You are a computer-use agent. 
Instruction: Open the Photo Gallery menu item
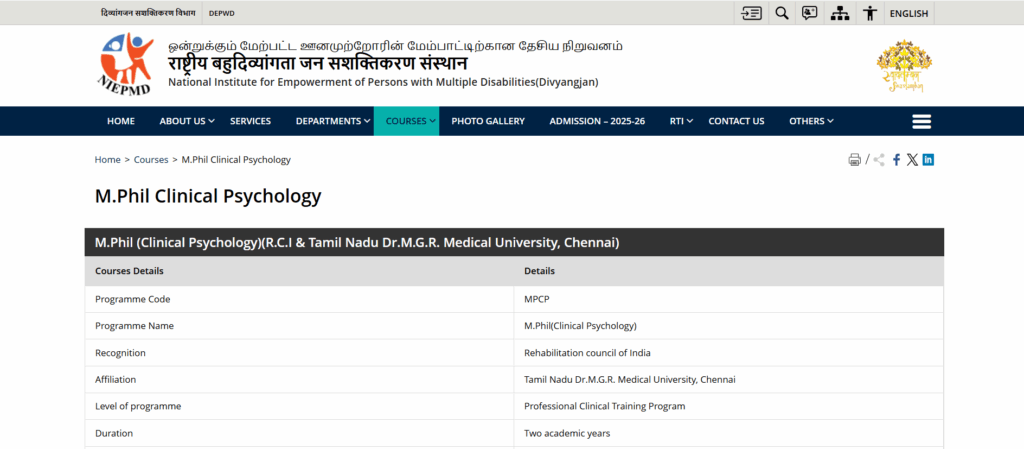point(488,121)
